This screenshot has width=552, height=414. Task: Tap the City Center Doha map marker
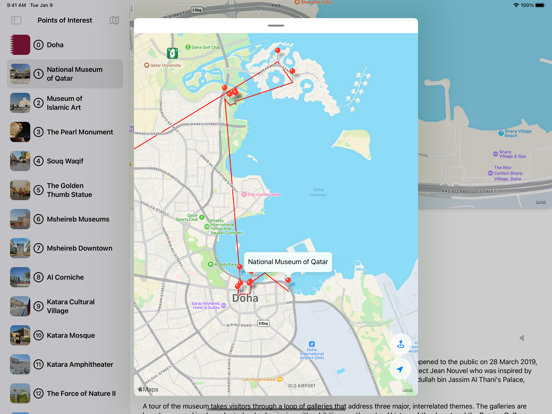coord(244,194)
